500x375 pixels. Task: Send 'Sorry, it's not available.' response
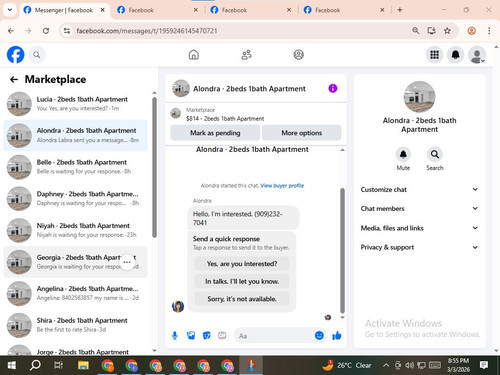(242, 299)
